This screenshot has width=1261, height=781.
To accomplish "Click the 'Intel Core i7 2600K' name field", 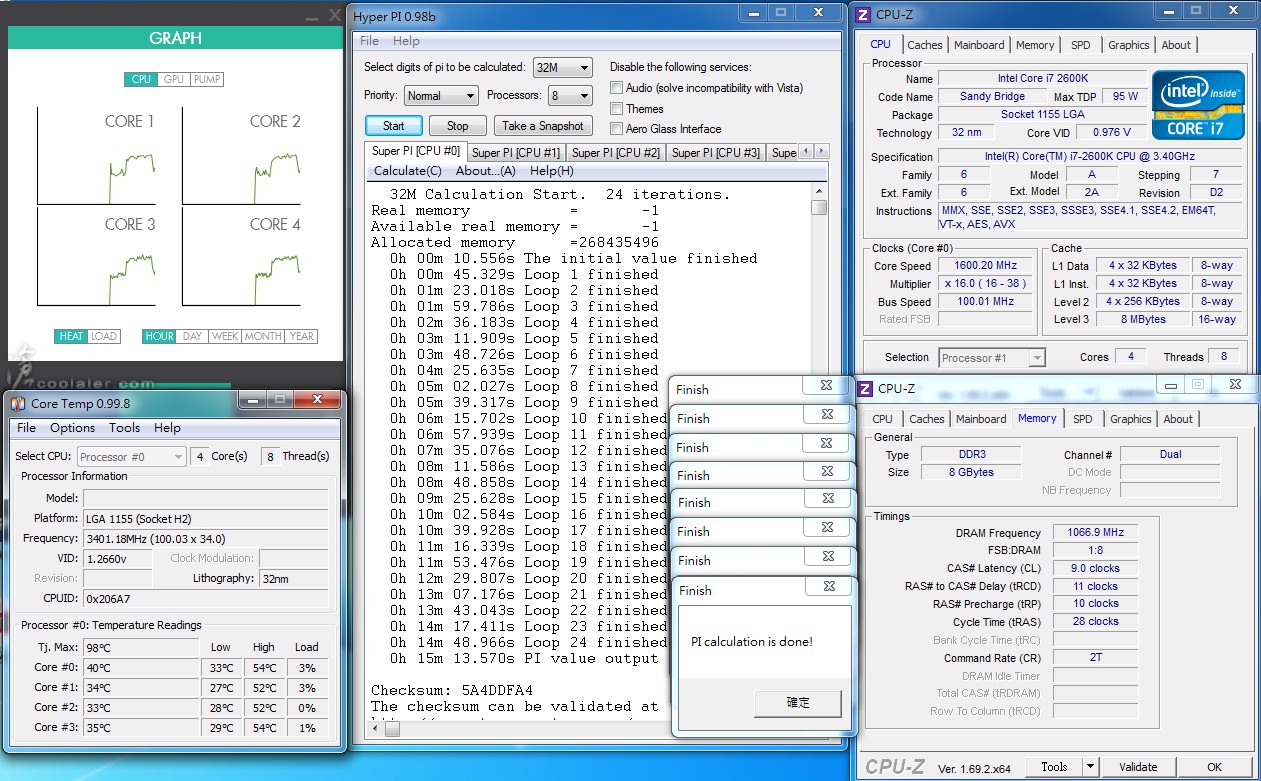I will [1042, 78].
